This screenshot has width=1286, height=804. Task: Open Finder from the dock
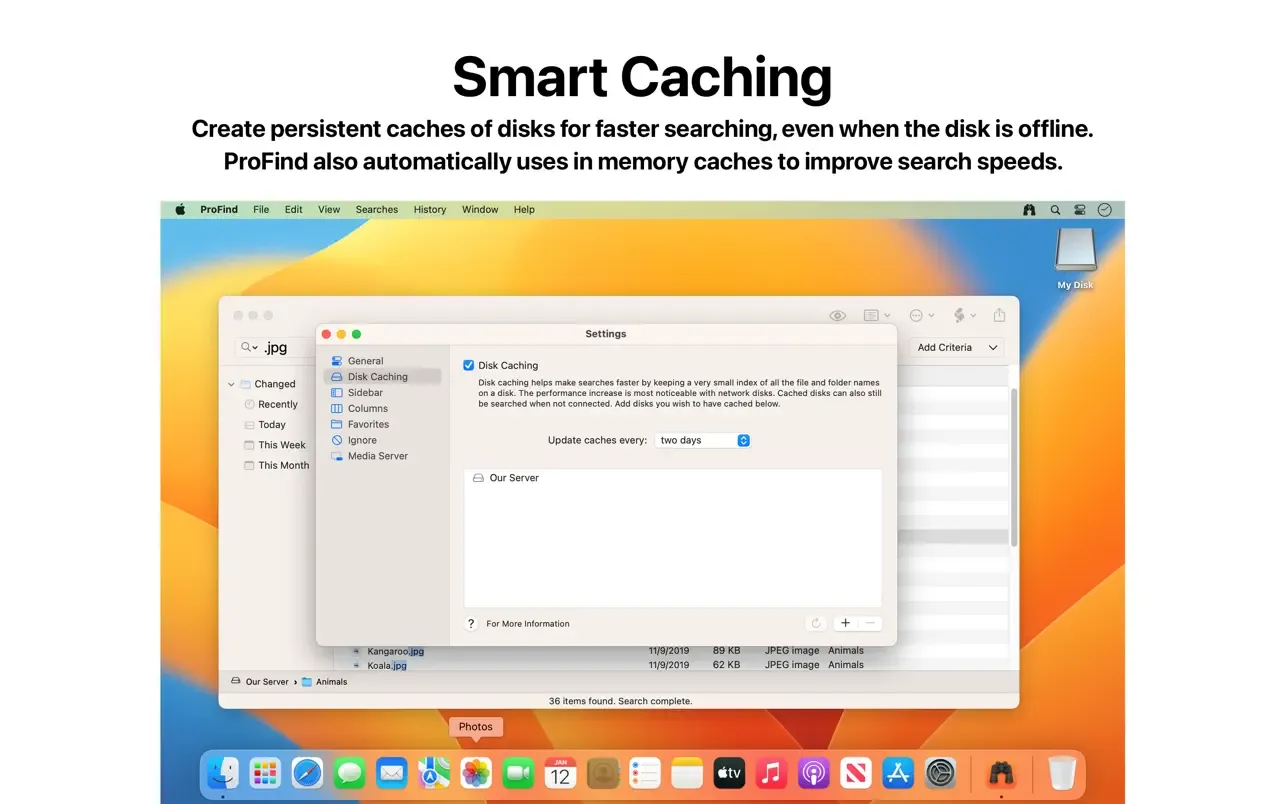(x=222, y=773)
